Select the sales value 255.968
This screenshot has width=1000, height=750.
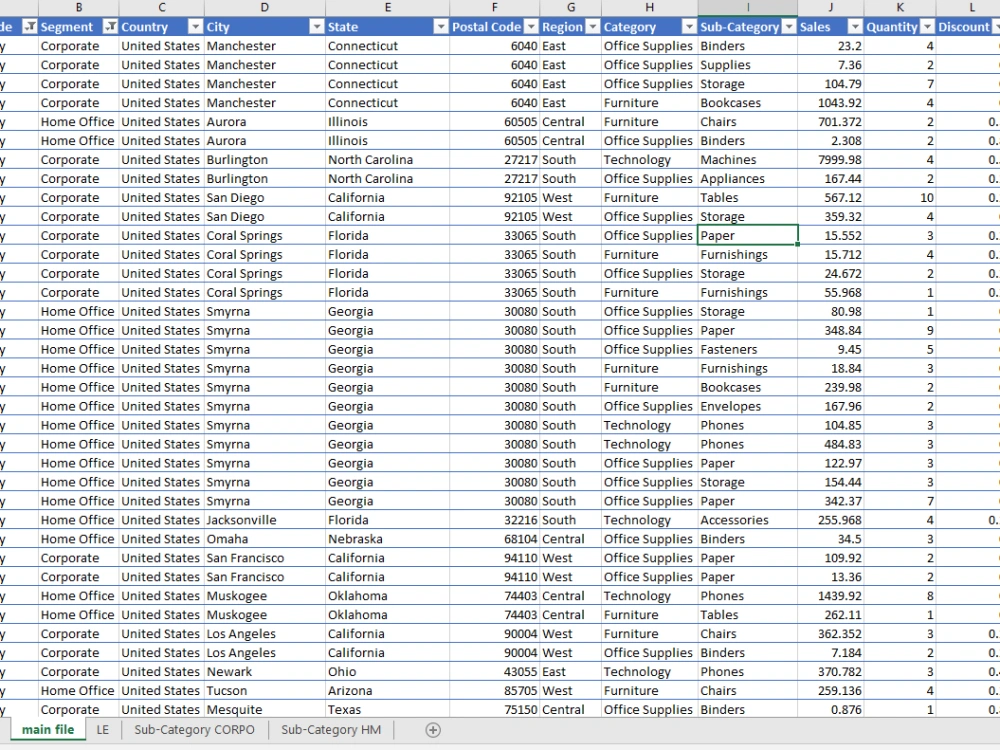pos(830,520)
